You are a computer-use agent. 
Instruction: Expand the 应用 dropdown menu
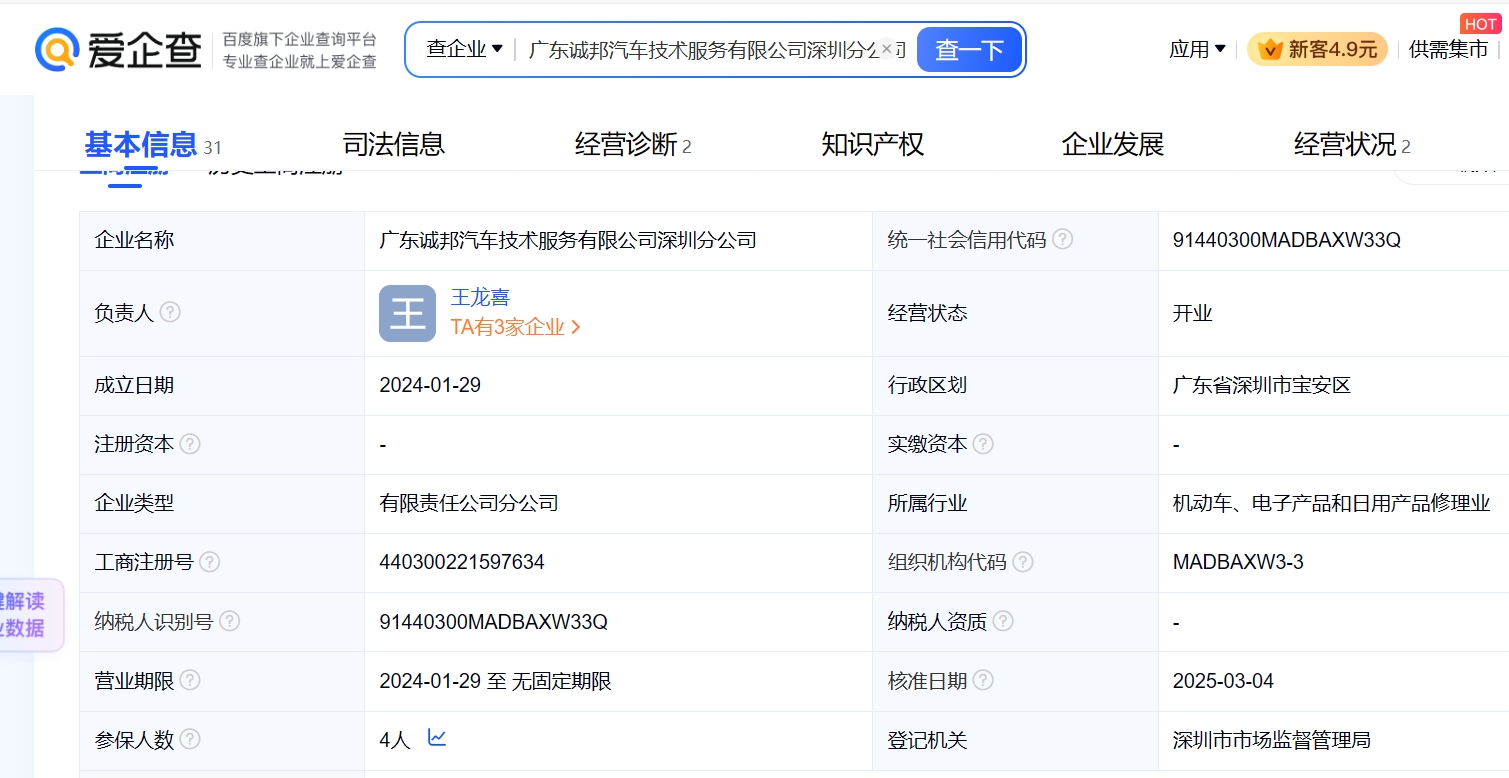pos(1197,49)
